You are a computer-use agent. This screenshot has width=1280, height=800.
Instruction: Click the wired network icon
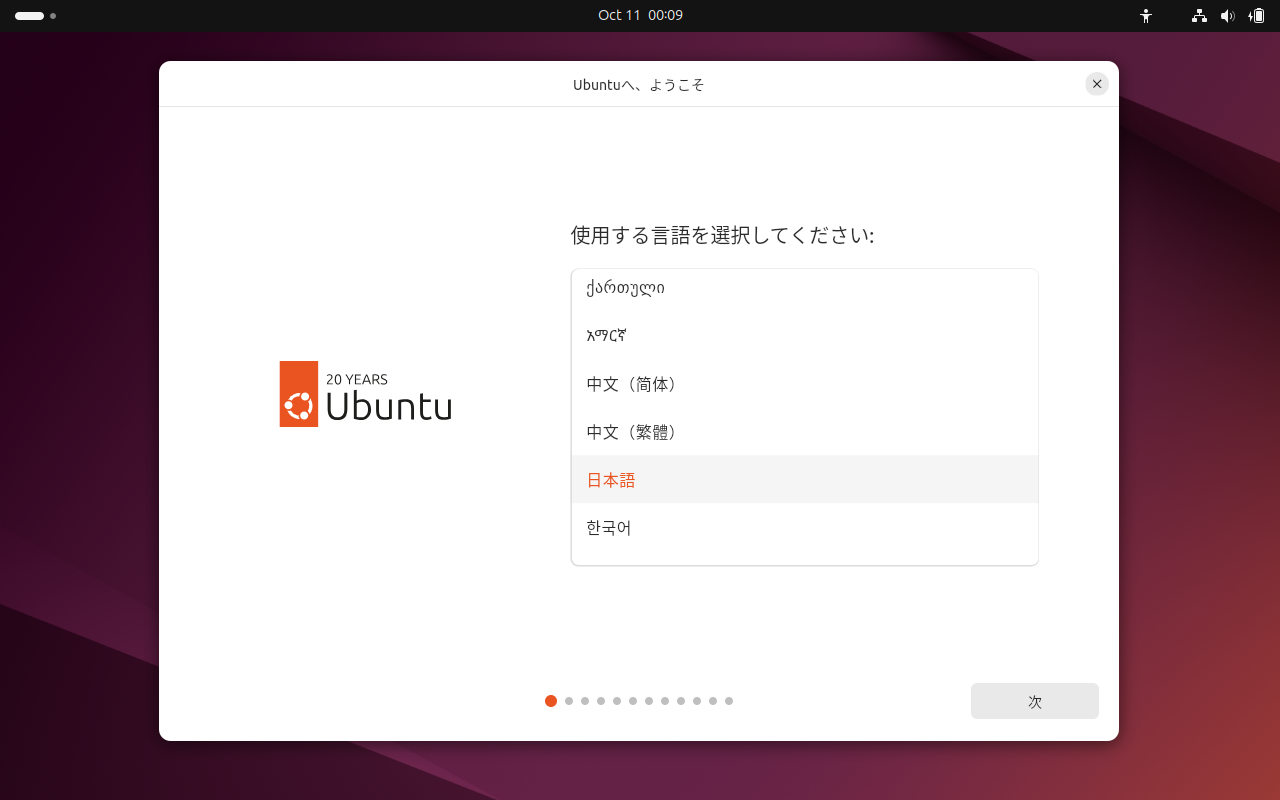1198,16
